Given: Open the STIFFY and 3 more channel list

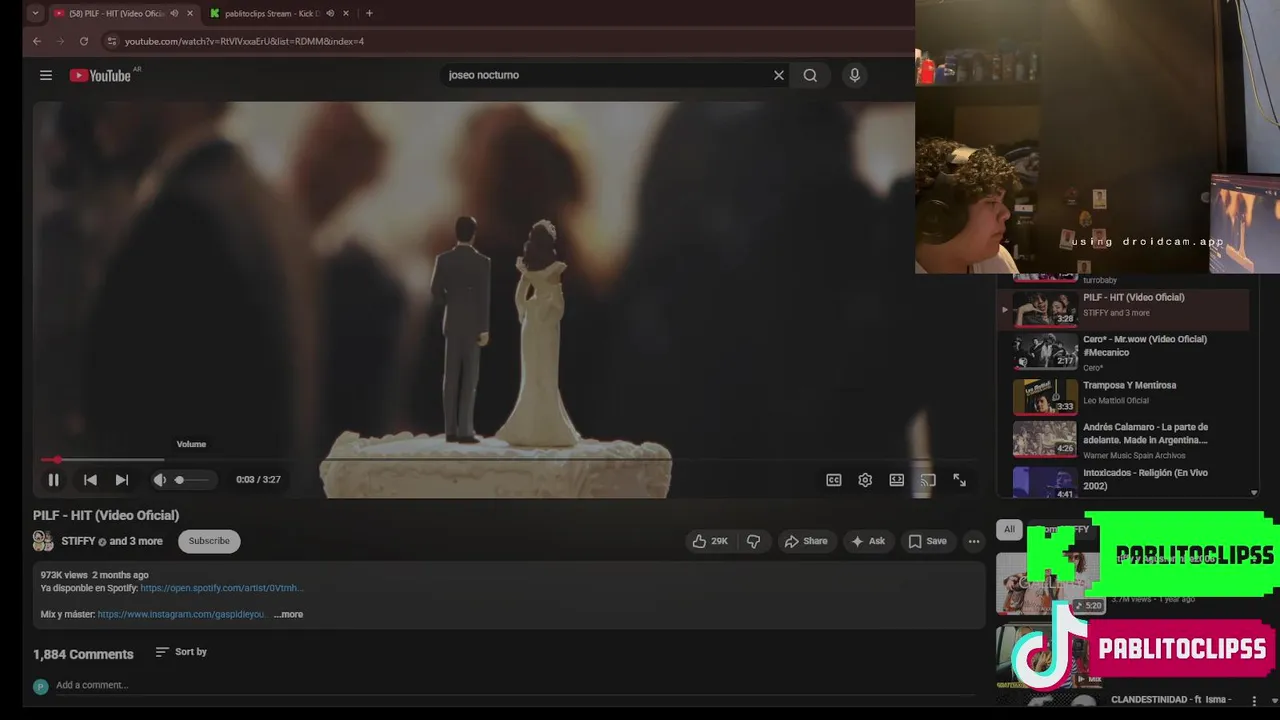Looking at the screenshot, I should 112,541.
